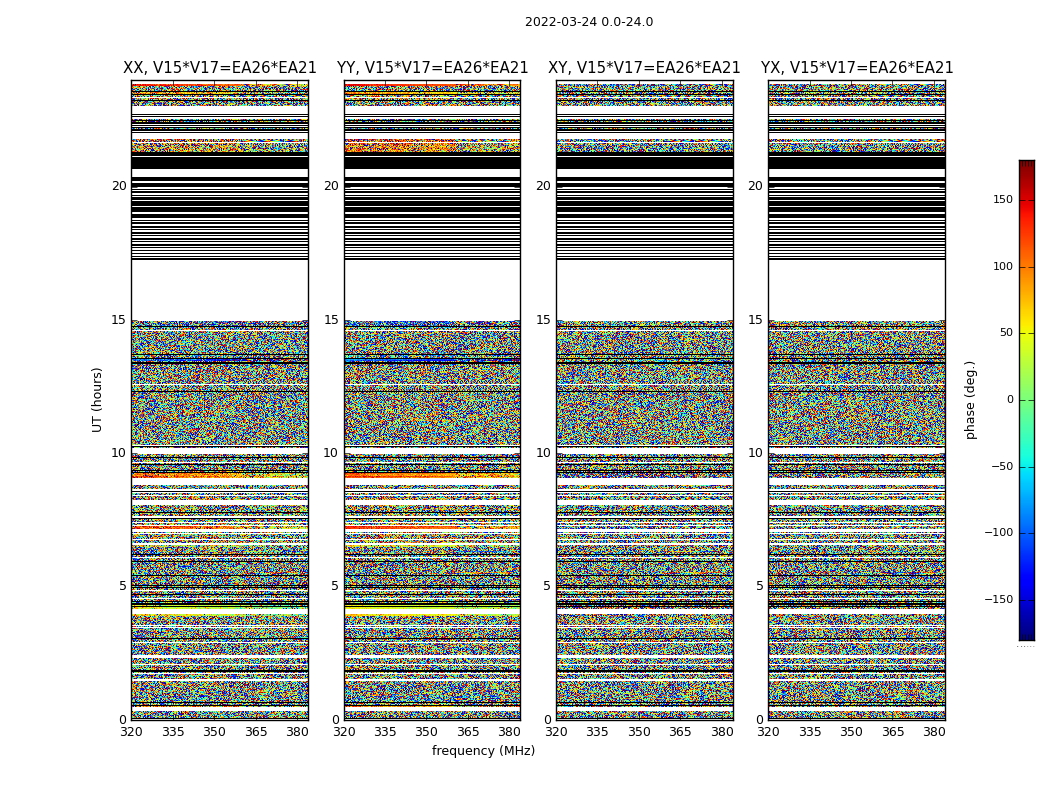The image size is (1050, 800).
Task: Pick the −50 tick on the colorbar
Action: tap(1002, 467)
